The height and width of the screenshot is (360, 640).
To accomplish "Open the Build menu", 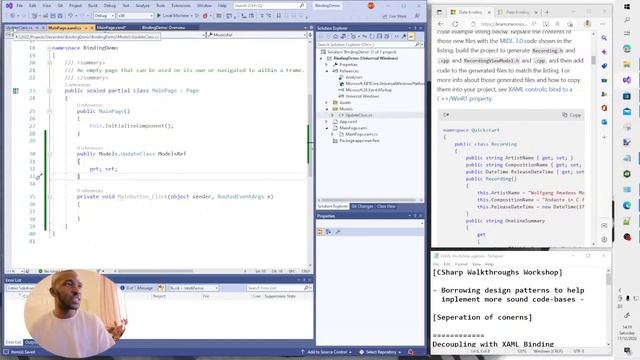I will coord(93,6).
